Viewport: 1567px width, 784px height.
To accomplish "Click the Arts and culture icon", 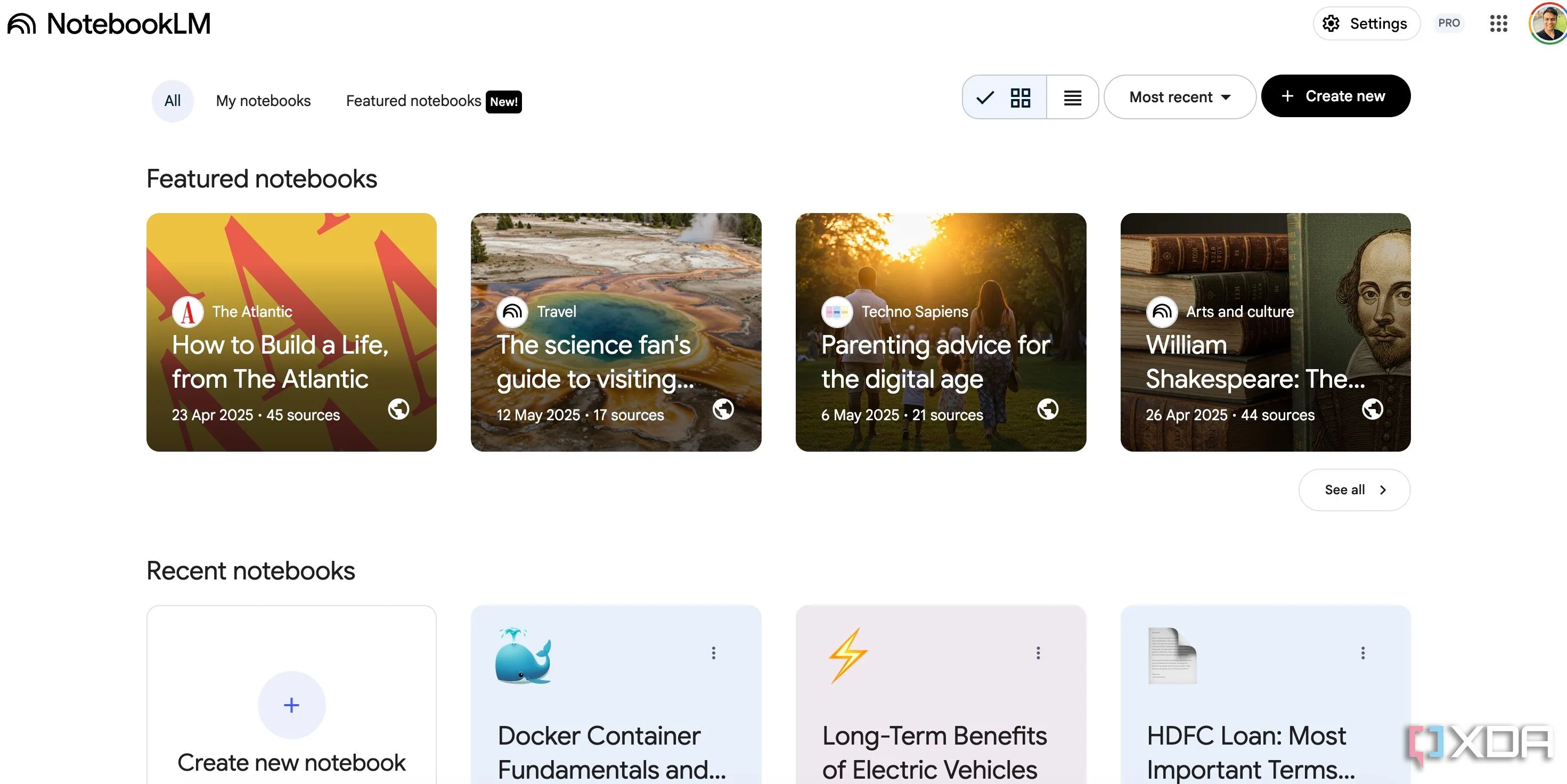I will coord(1162,312).
